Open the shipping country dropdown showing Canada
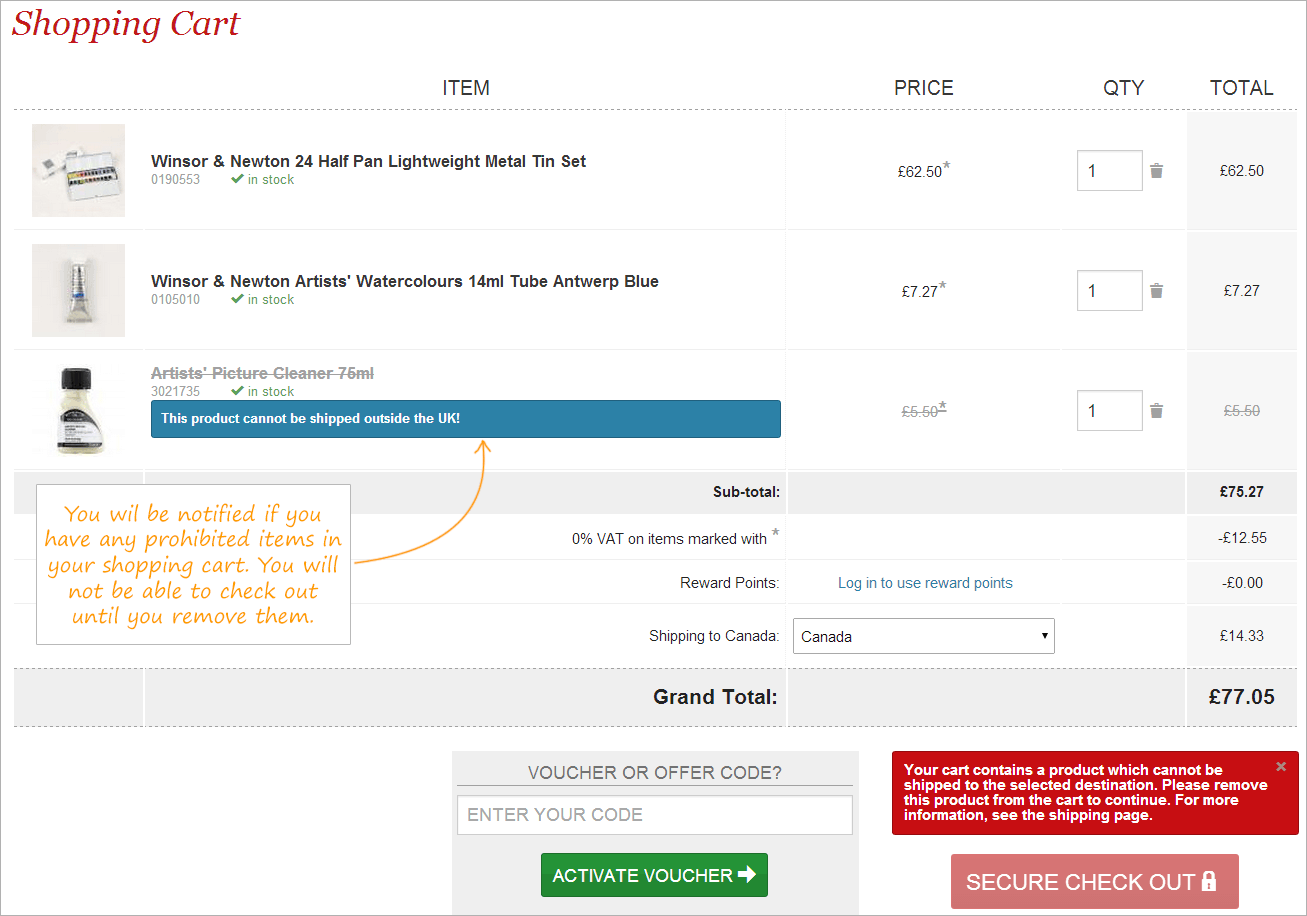1307x916 pixels. 924,636
